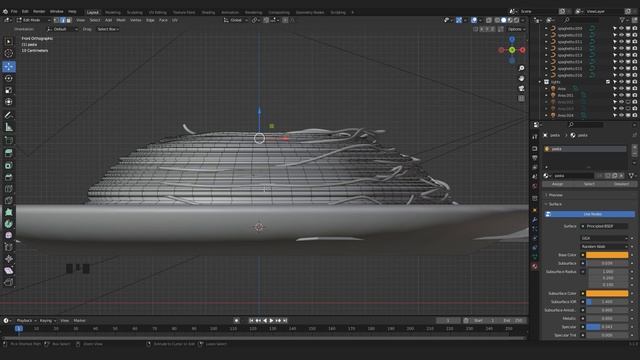This screenshot has height=360, width=640.
Task: Switch to the Shading workspace tab
Action: (x=208, y=12)
